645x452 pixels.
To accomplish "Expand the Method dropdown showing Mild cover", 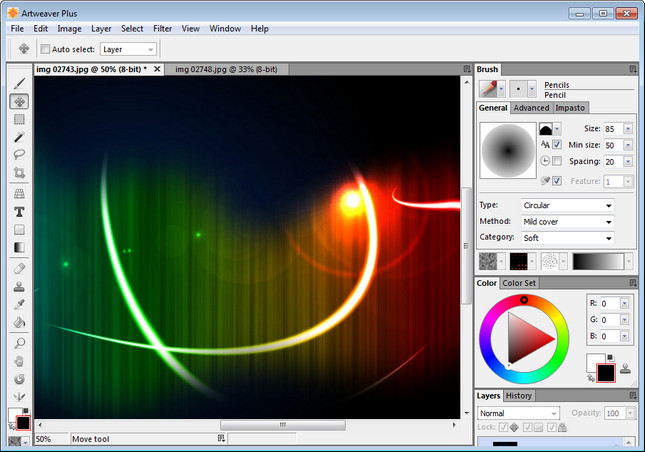I will coord(566,221).
